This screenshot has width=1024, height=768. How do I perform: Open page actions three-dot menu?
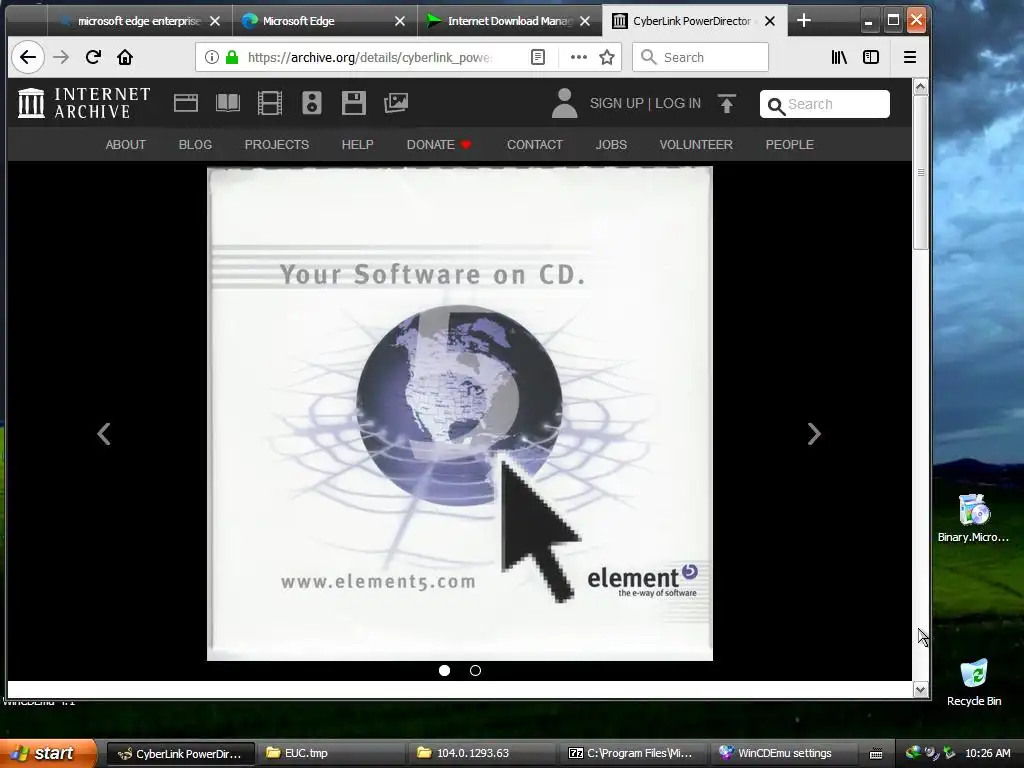(x=579, y=57)
